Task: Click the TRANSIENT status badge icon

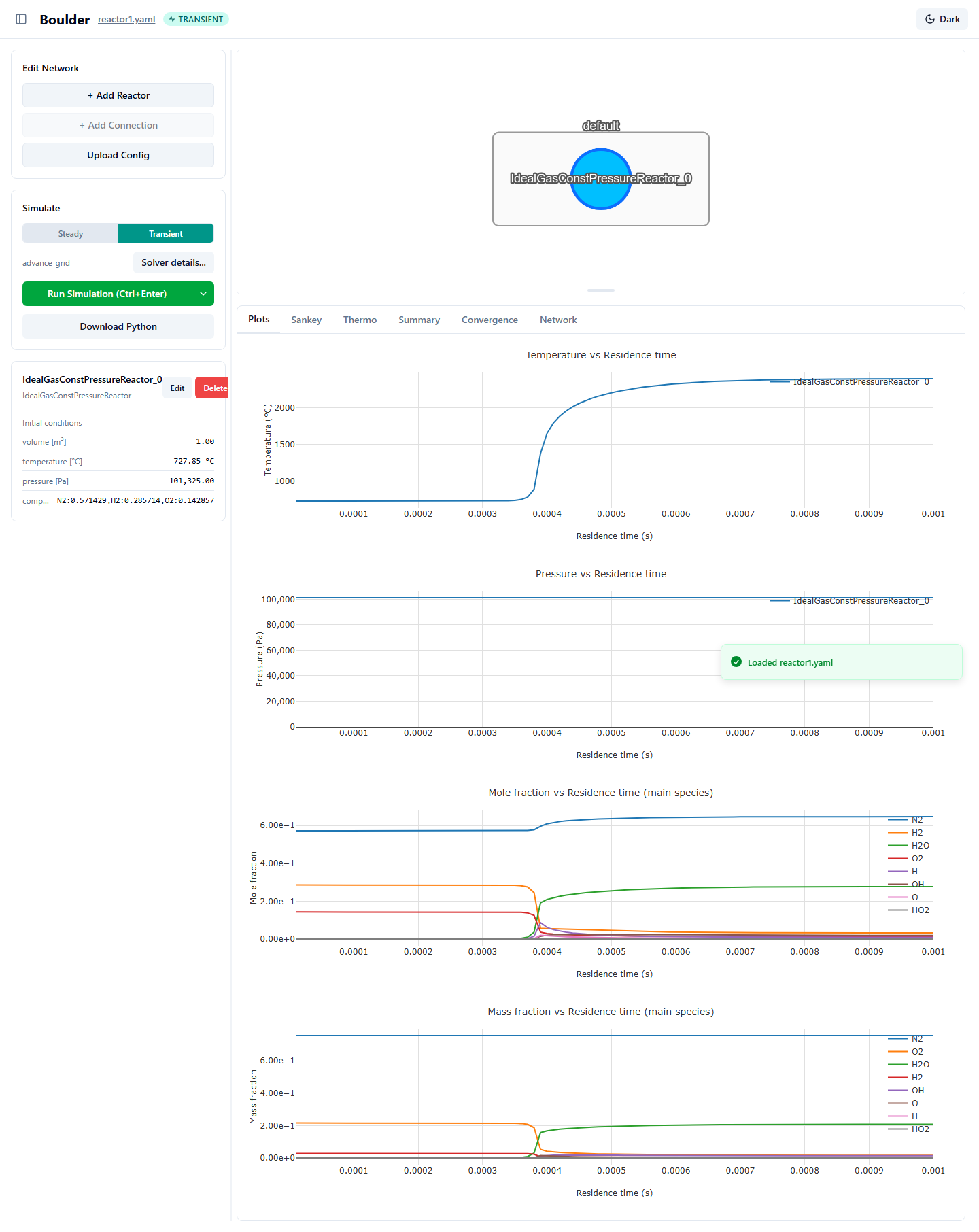Action: 172,19
